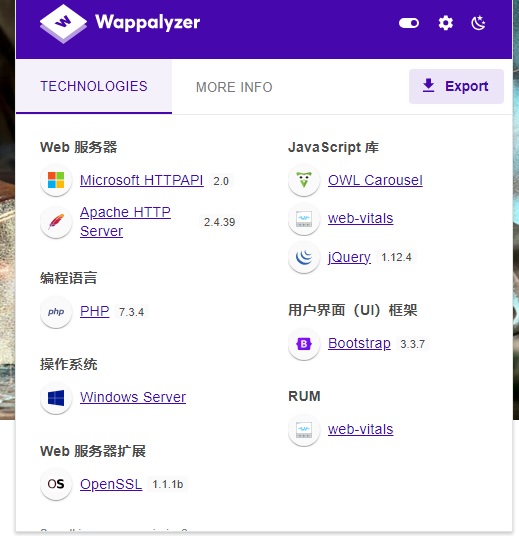Open the OpenSSL link
The width and height of the screenshot is (519, 536).
[111, 484]
